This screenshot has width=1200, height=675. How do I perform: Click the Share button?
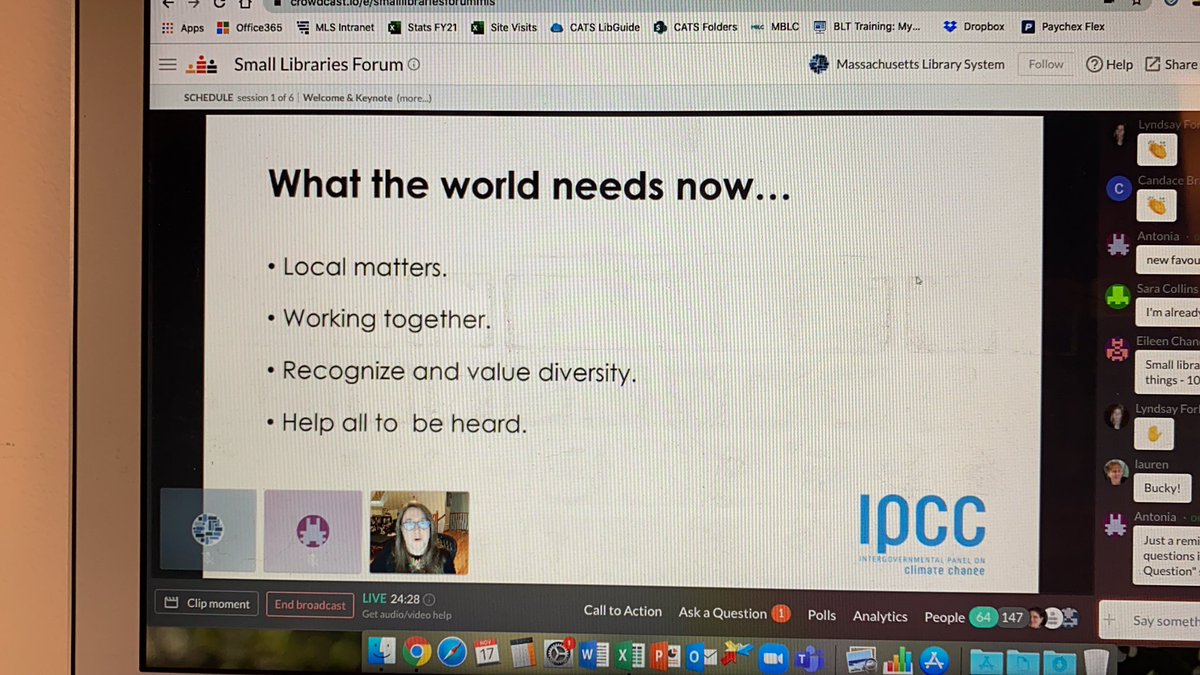click(1171, 64)
